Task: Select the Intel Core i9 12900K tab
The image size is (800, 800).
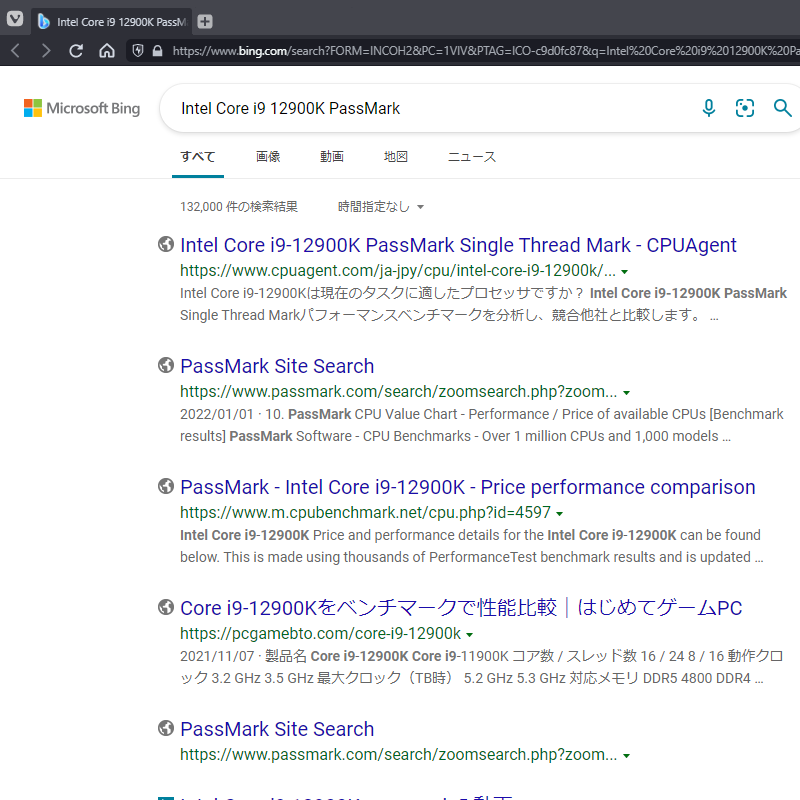Action: tap(113, 22)
